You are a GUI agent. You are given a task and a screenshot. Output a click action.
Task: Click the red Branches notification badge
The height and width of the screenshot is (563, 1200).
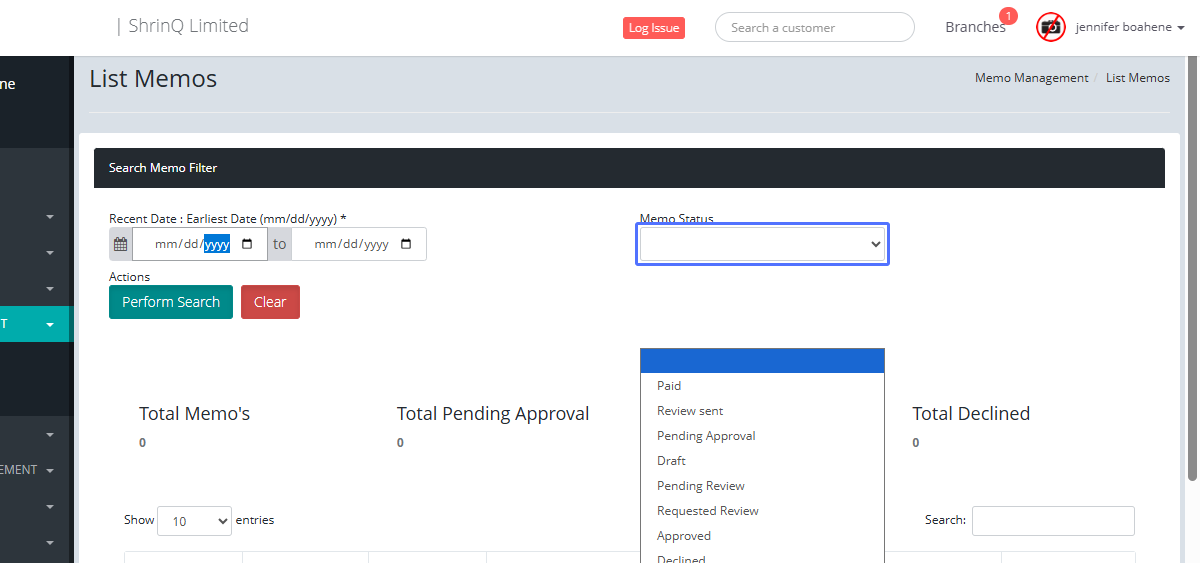pos(1008,16)
